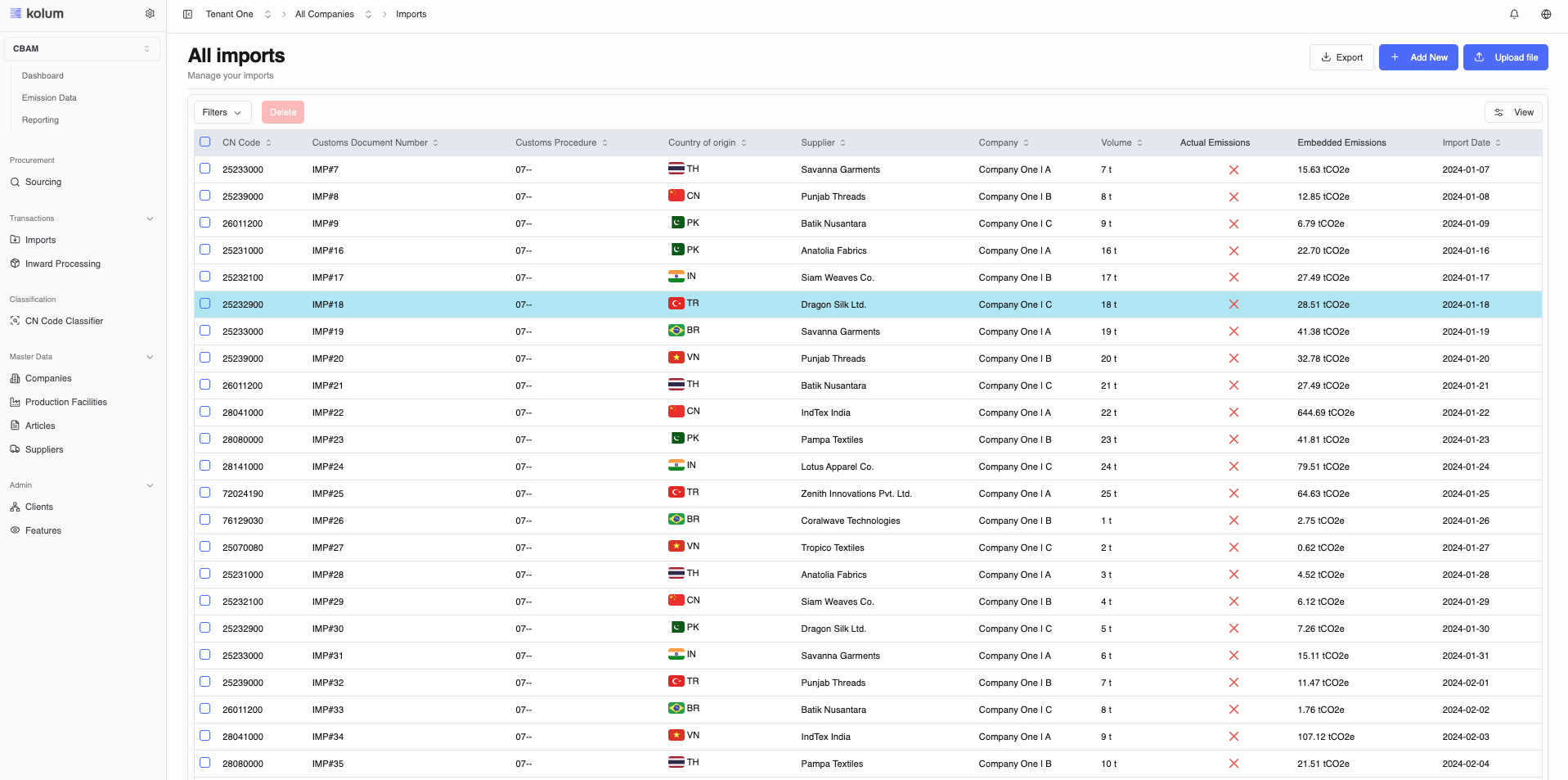Click the Brazil flag in IMP#19 row

coord(676,331)
